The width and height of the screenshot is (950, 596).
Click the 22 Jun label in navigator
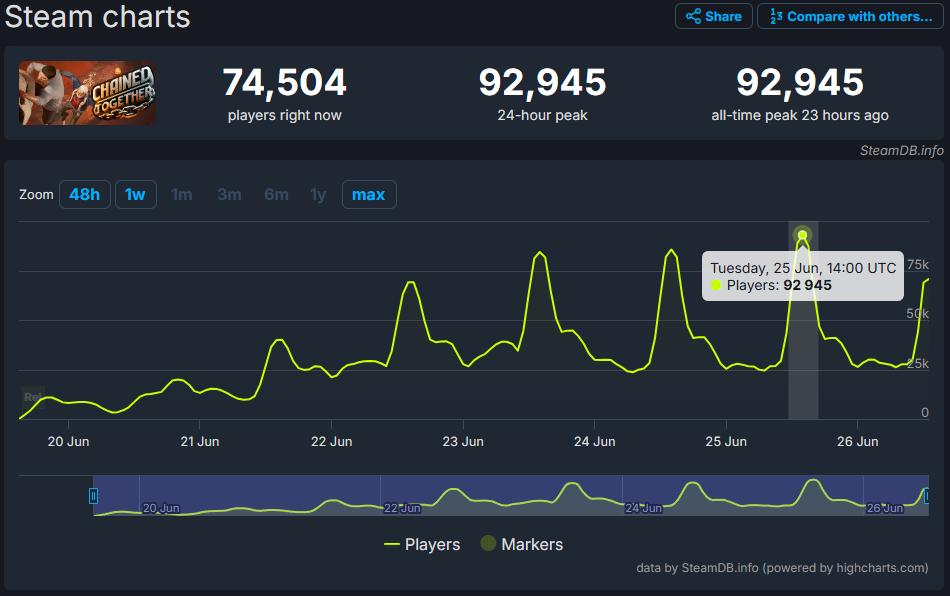click(x=402, y=508)
